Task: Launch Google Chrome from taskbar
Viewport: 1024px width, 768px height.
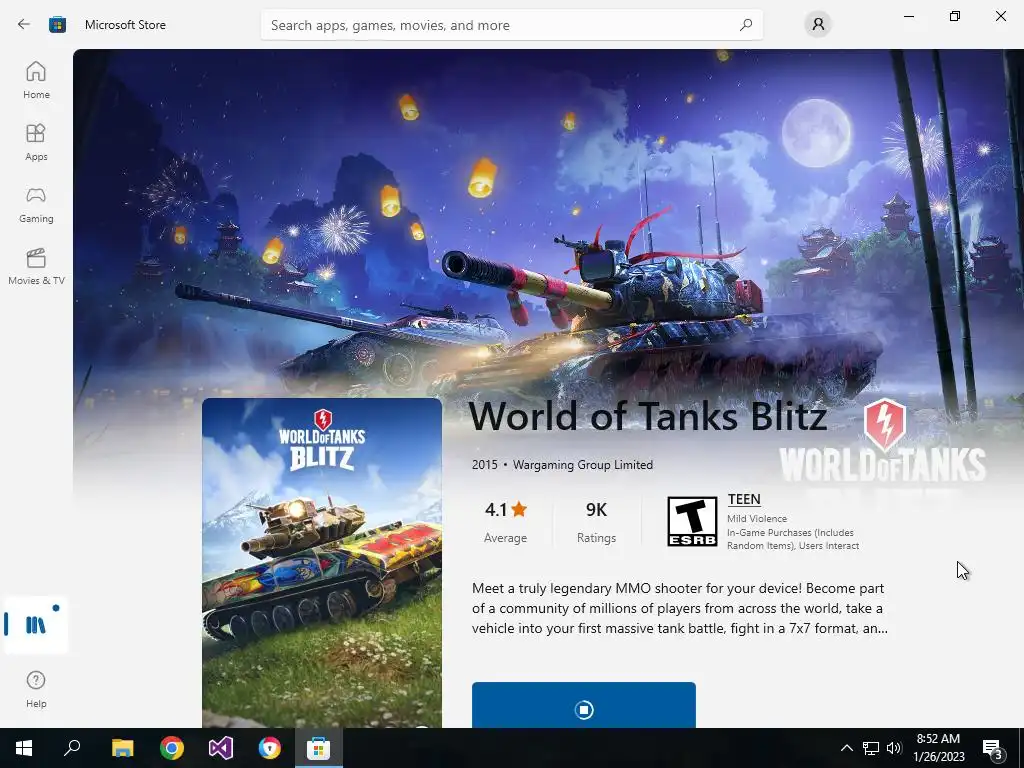Action: click(172, 748)
